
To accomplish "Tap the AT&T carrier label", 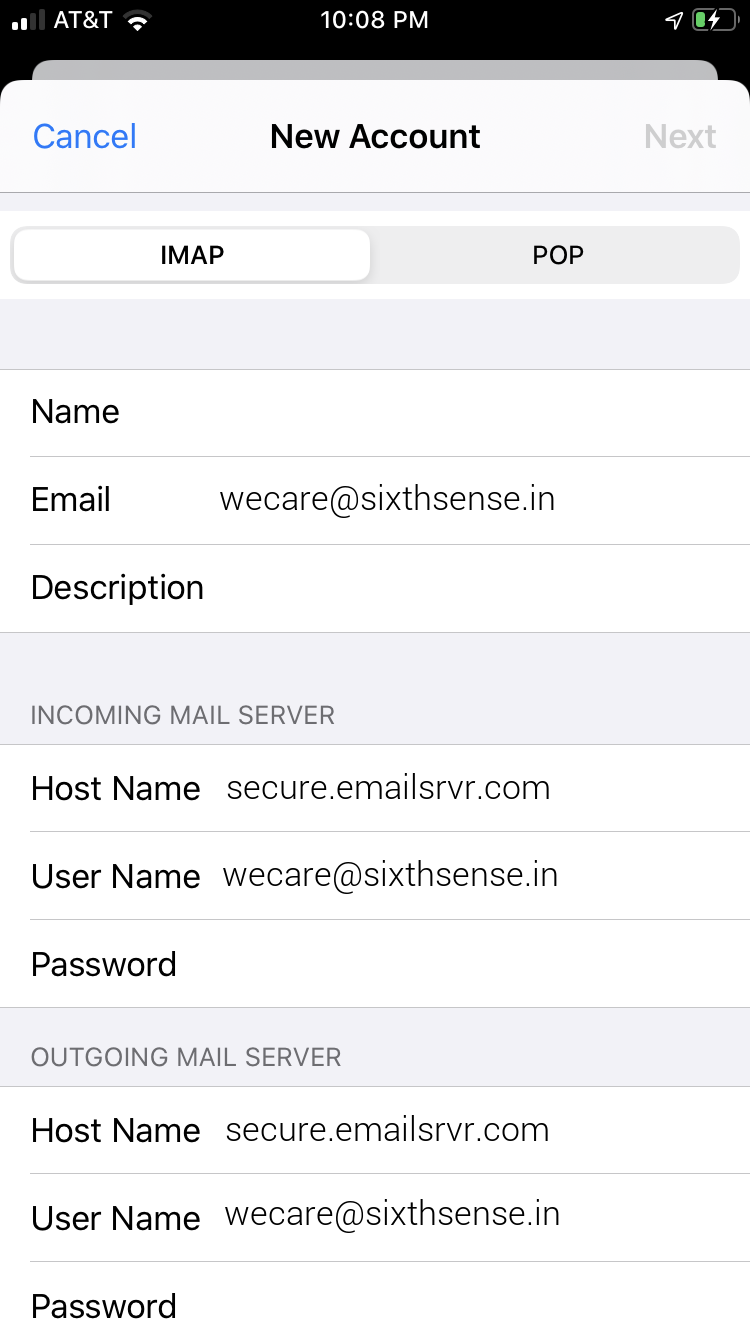I will click(83, 21).
